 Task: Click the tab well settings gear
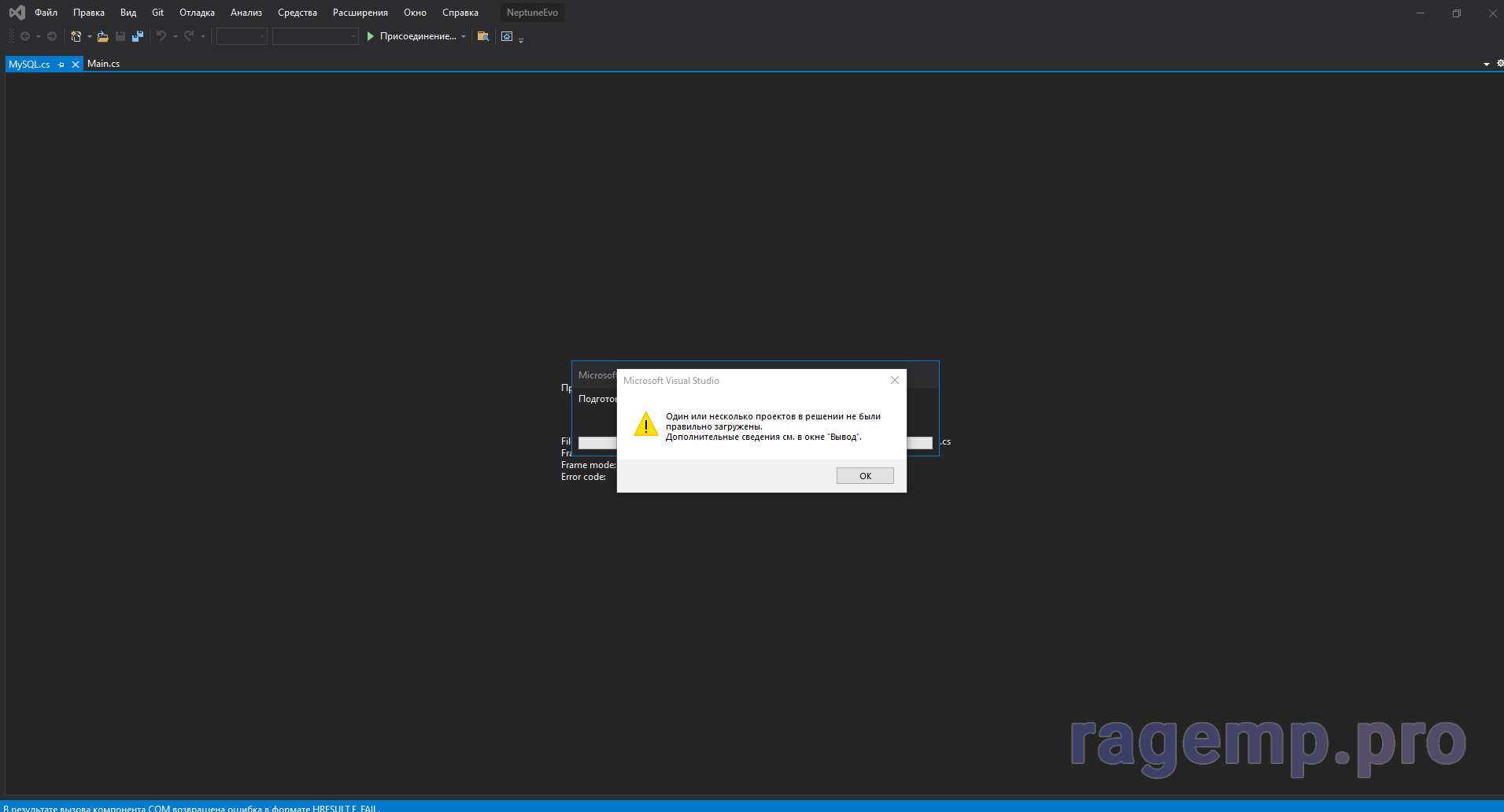[1499, 64]
